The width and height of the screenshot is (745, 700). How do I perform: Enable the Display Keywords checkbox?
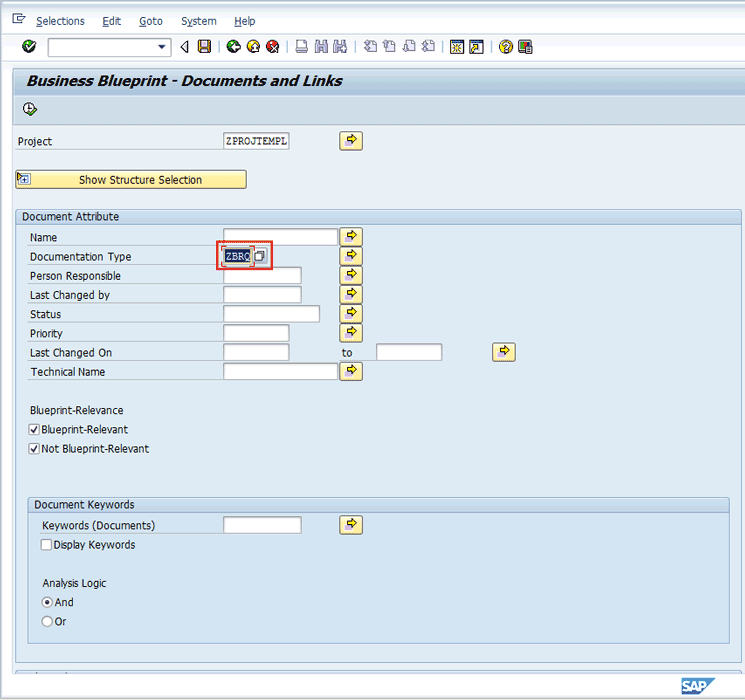46,545
